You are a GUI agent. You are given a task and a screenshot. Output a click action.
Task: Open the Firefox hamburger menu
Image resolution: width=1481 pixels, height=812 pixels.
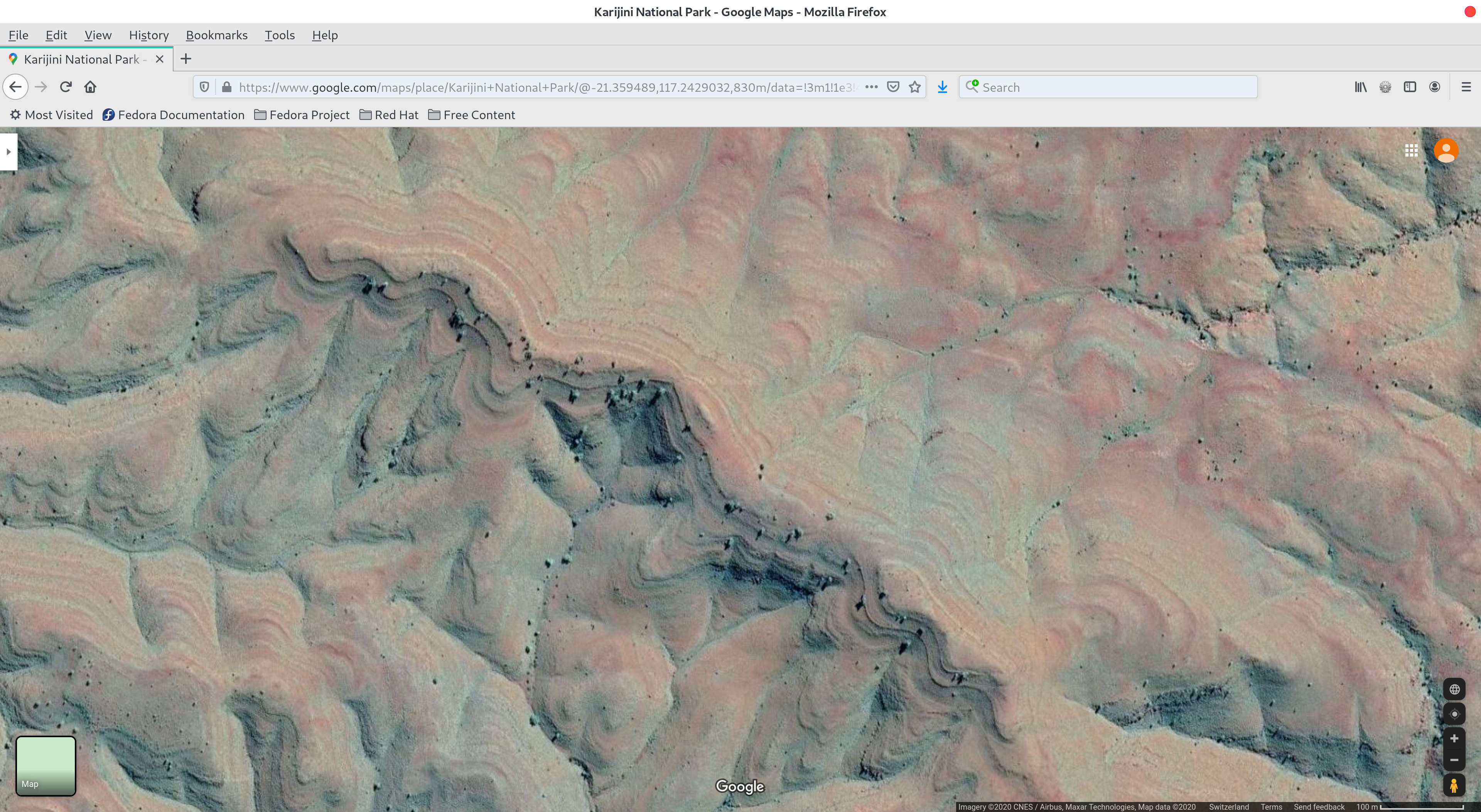pyautogui.click(x=1466, y=88)
